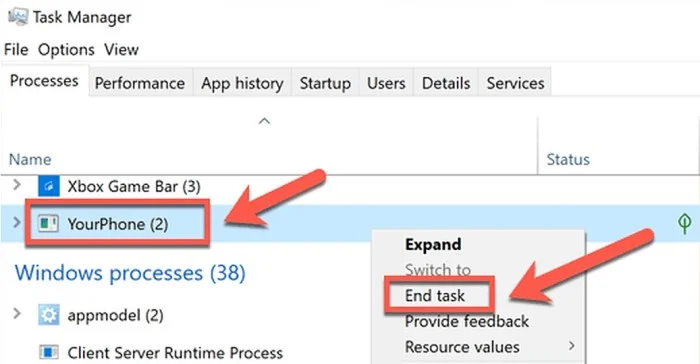Screen dimensions: 700x364
Task: Click the green leaf suspended status icon
Action: 684,223
